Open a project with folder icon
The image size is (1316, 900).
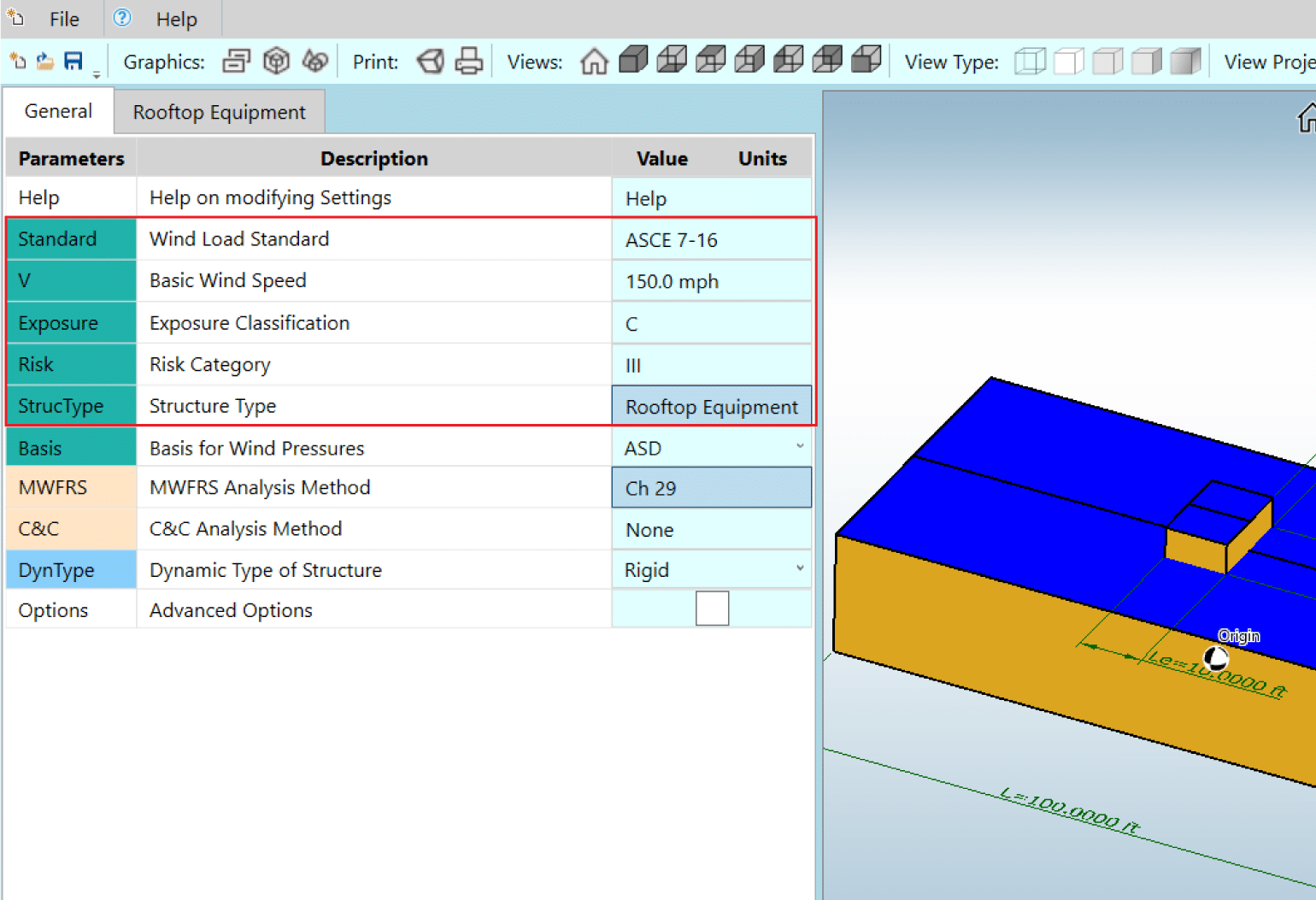(45, 62)
